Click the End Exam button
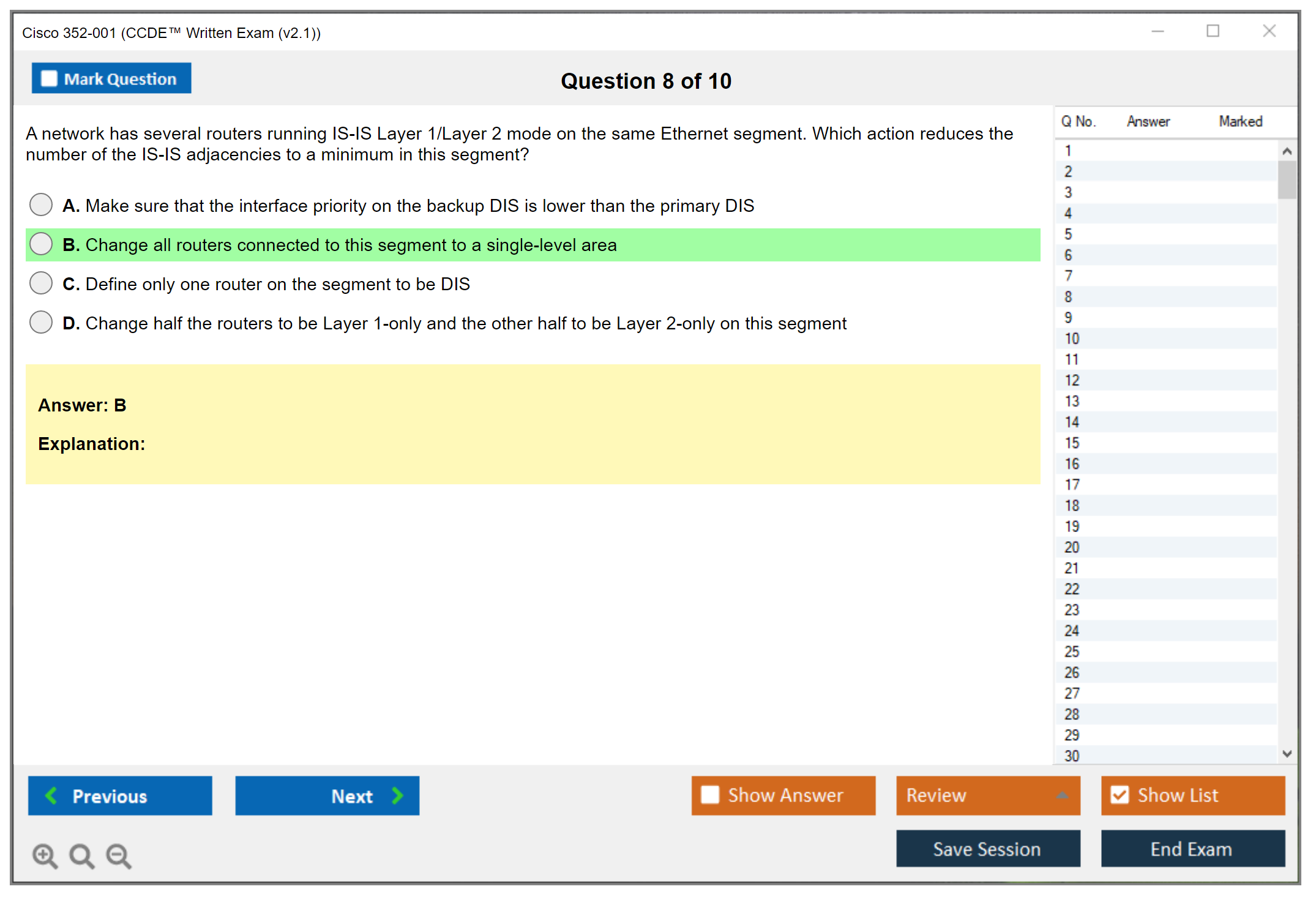The width and height of the screenshot is (1316, 900). pyautogui.click(x=1192, y=849)
